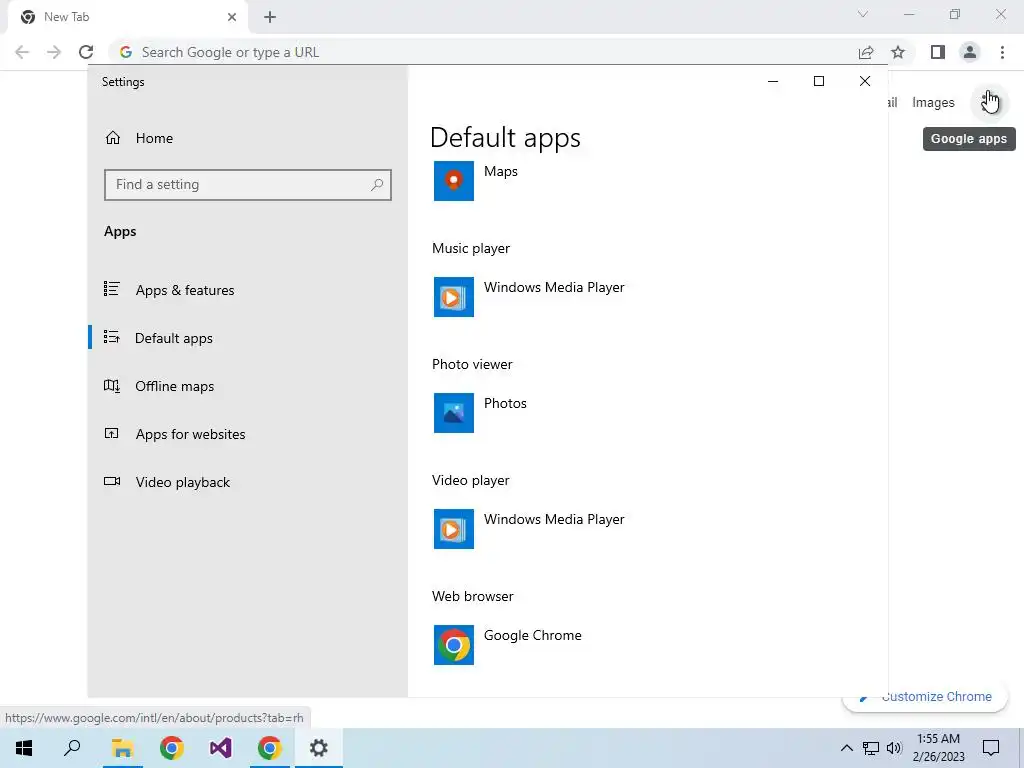Click Windows Media Player icon under Music player
1024x768 pixels.
pos(454,297)
